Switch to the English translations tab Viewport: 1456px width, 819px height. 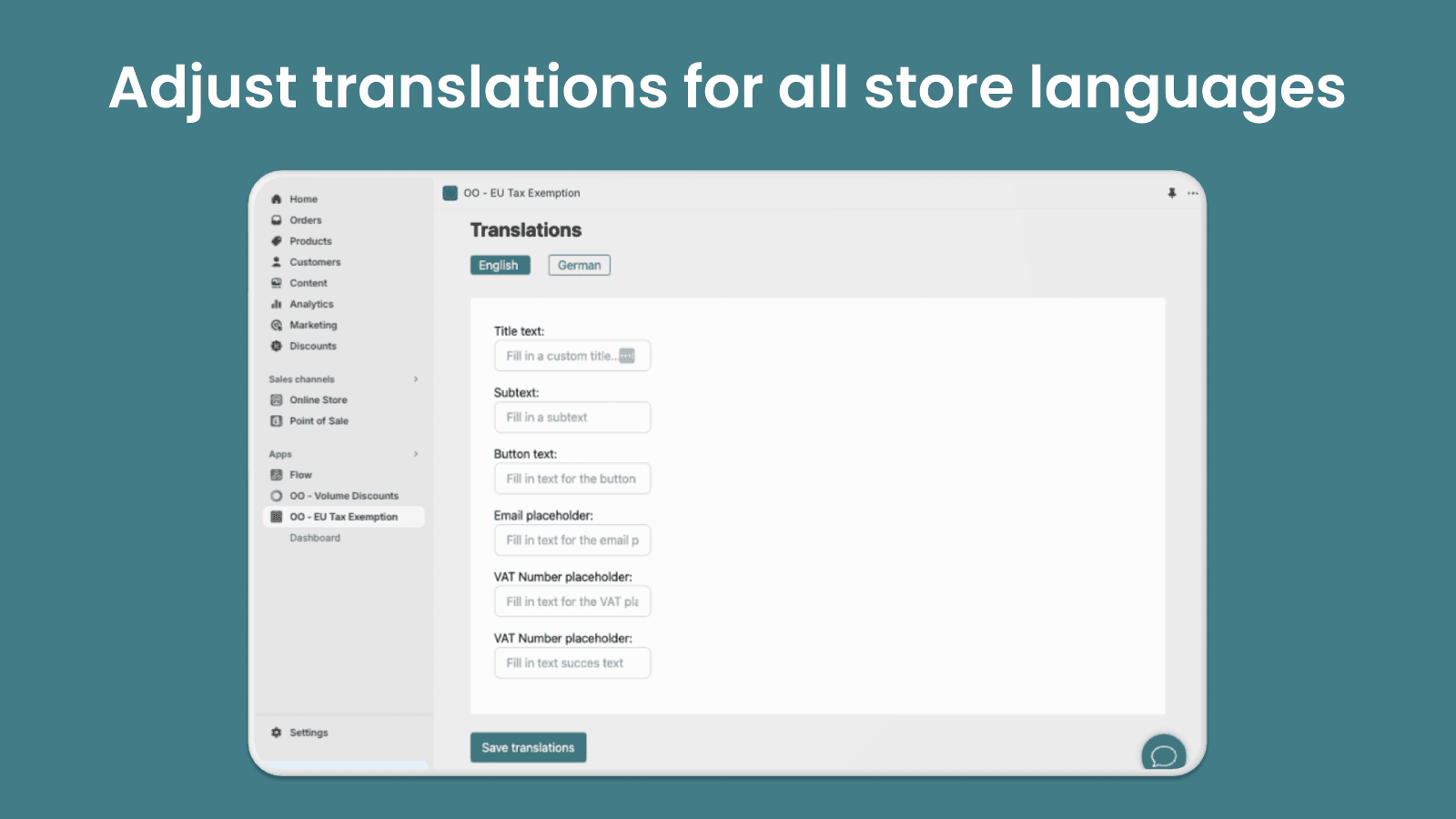pyautogui.click(x=500, y=265)
